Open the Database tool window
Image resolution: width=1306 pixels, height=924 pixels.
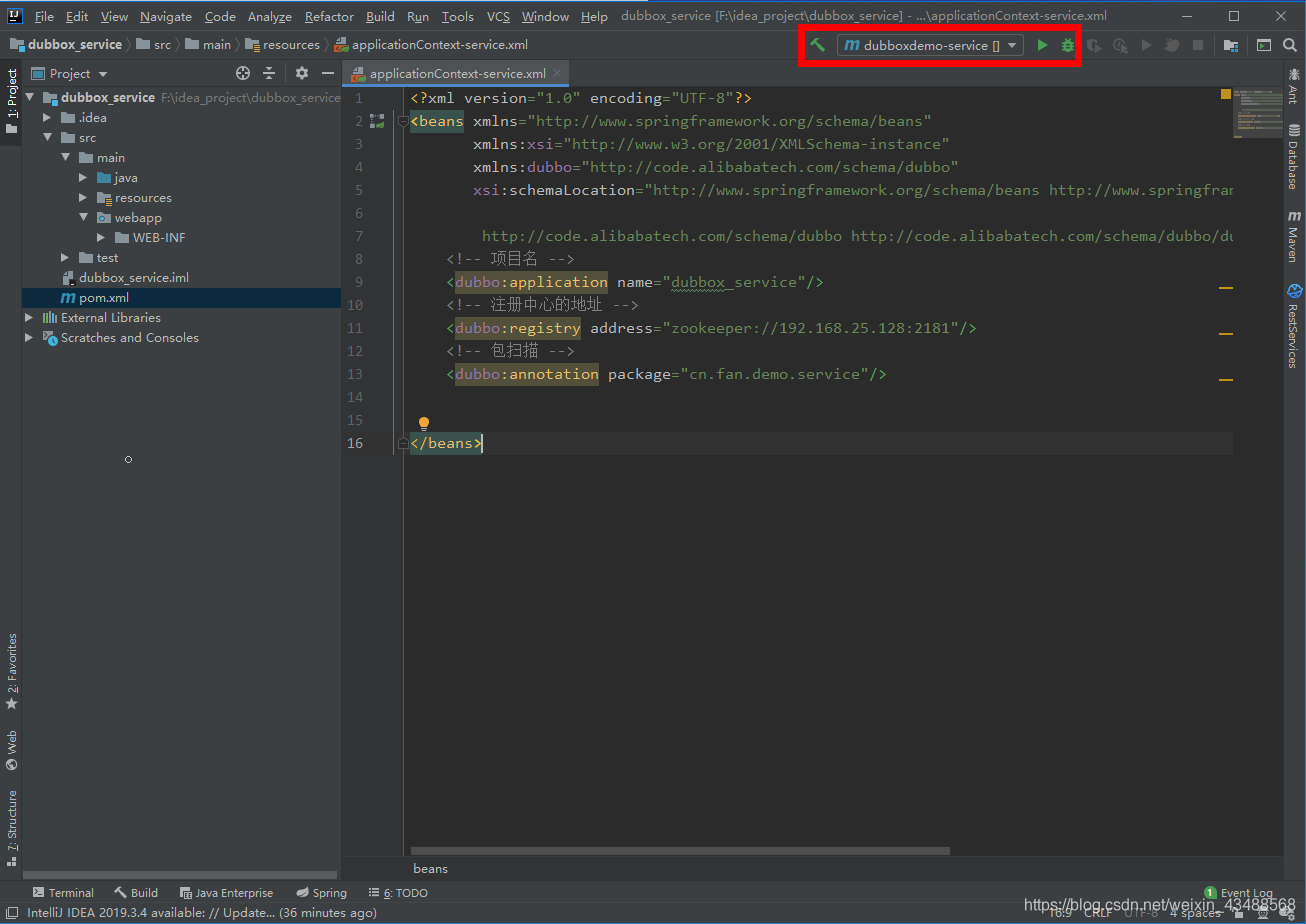pyautogui.click(x=1295, y=155)
